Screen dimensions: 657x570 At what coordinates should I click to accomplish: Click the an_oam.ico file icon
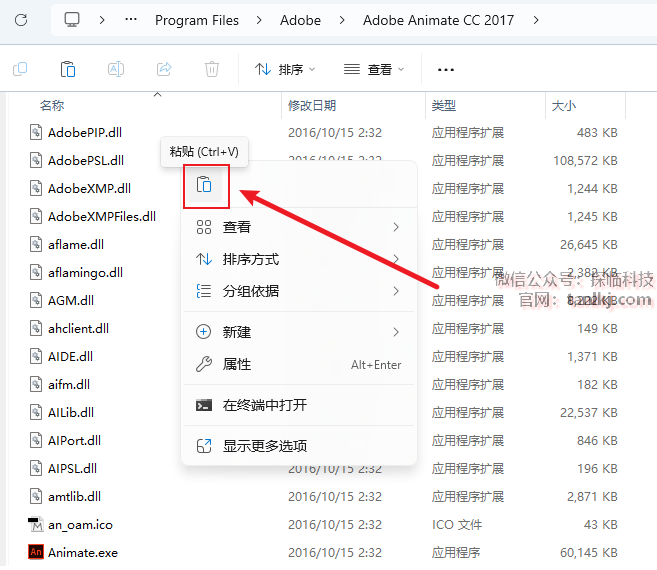[36, 524]
